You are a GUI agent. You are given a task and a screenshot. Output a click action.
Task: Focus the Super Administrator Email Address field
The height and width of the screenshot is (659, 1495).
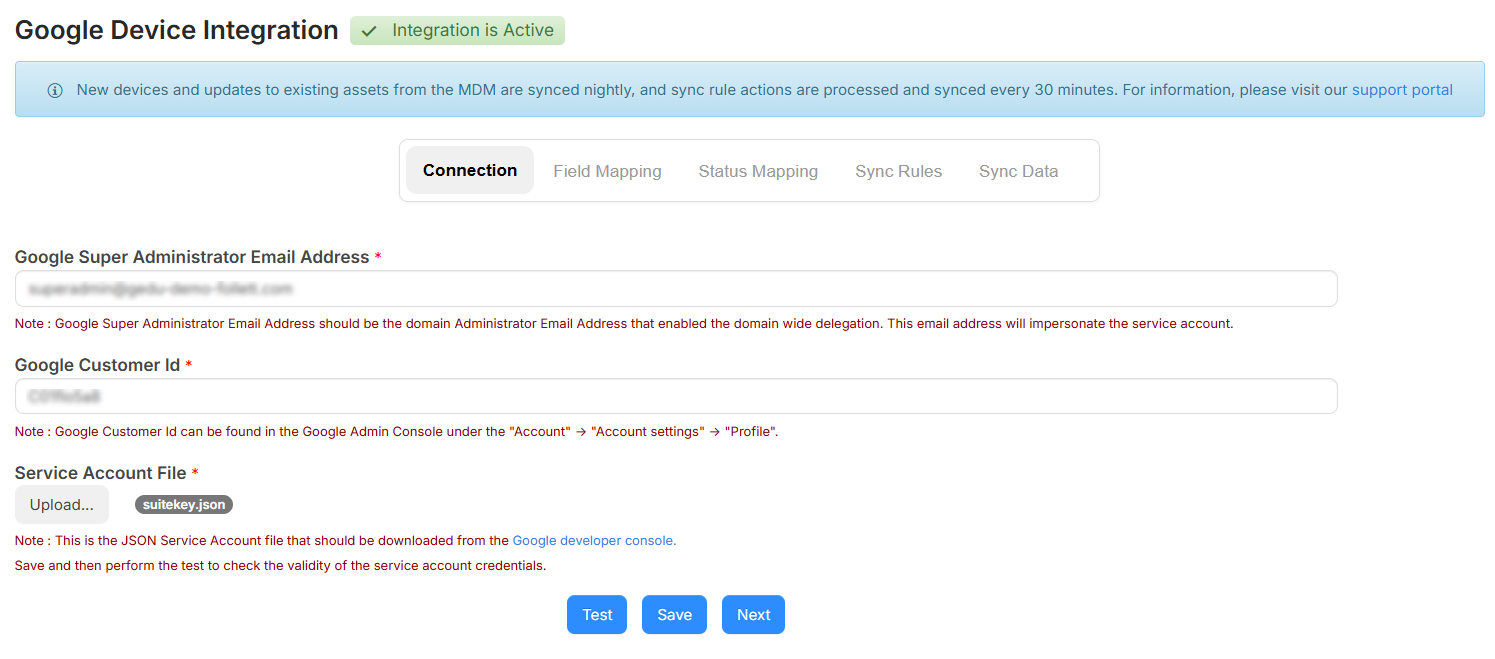coord(676,289)
